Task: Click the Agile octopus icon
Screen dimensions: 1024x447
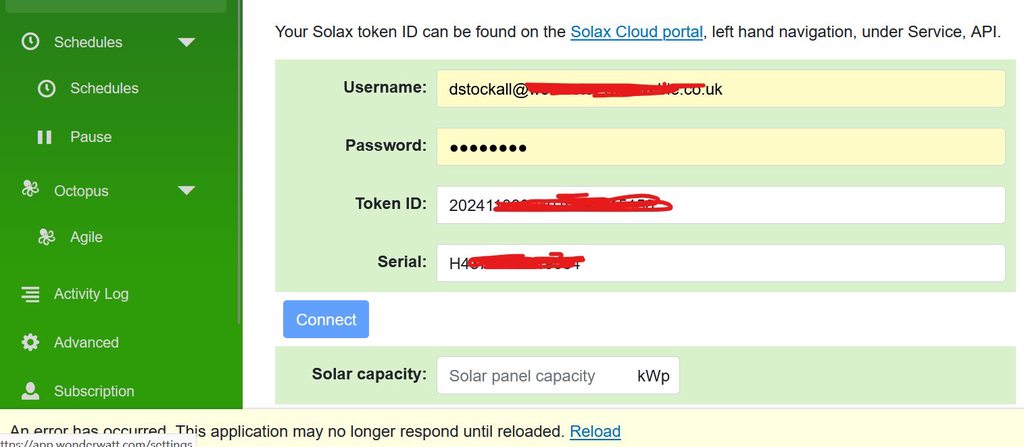Action: tap(46, 237)
